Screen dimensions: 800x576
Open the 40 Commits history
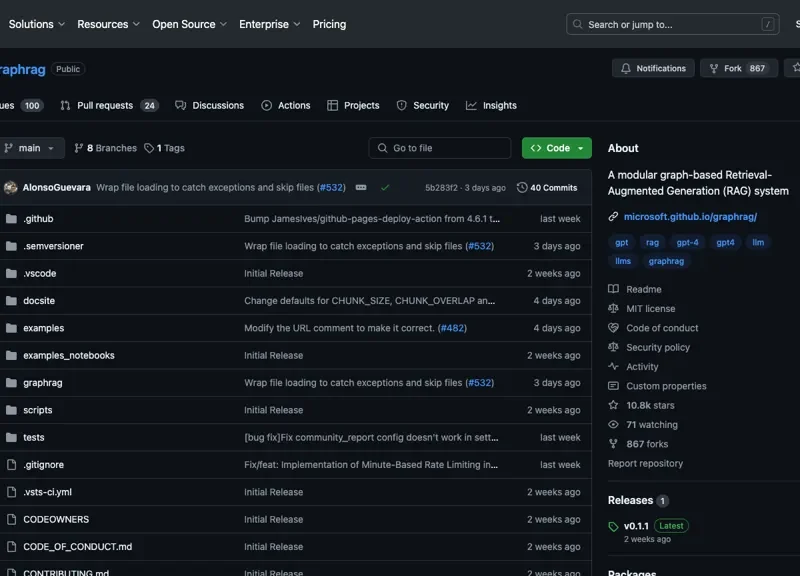[x=547, y=188]
